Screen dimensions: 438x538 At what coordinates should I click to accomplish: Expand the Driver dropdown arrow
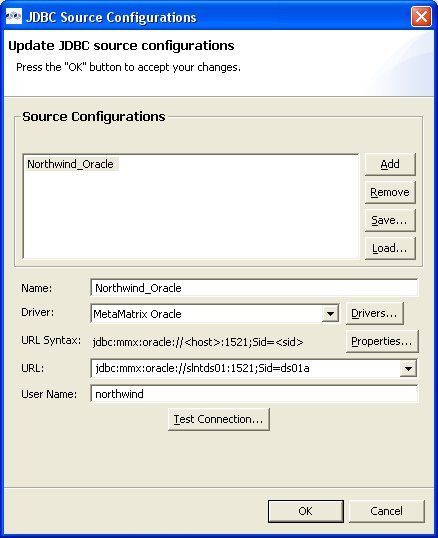pyautogui.click(x=330, y=314)
